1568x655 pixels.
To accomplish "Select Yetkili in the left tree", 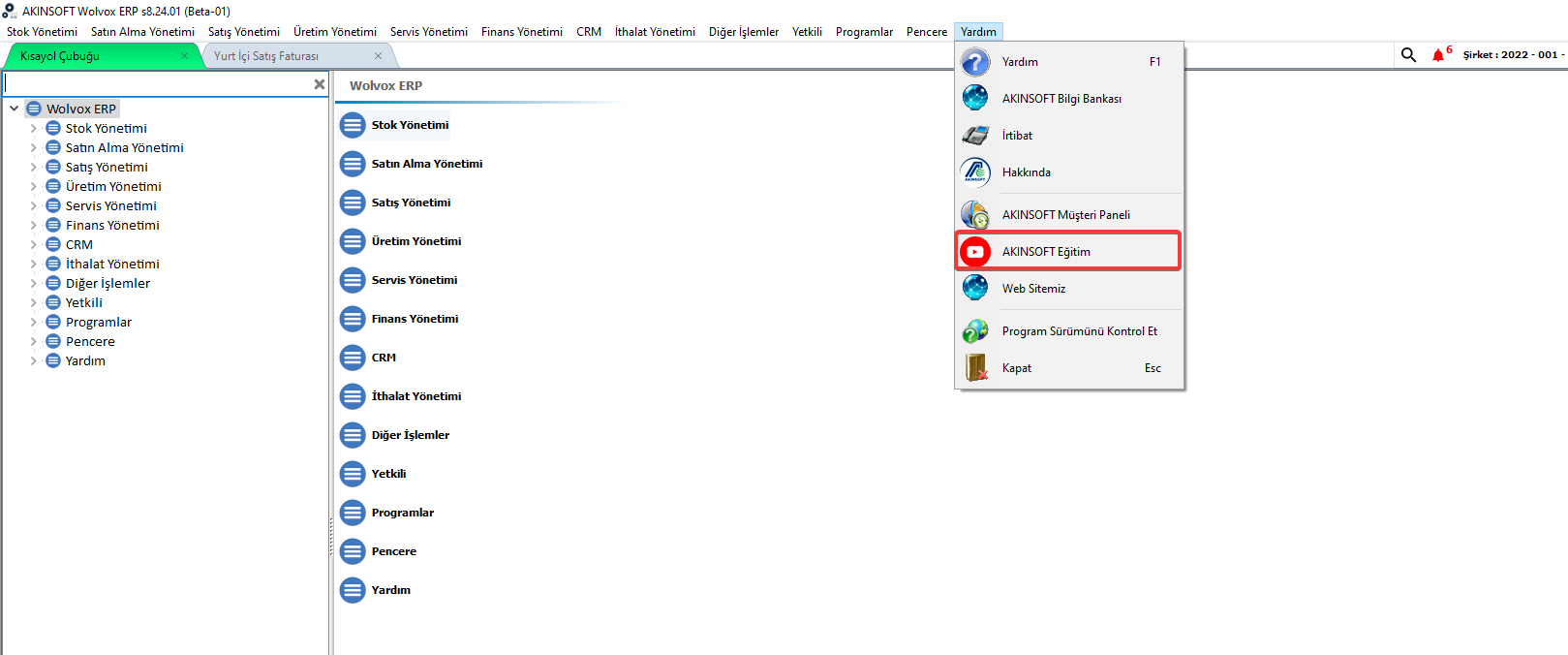I will pos(84,302).
